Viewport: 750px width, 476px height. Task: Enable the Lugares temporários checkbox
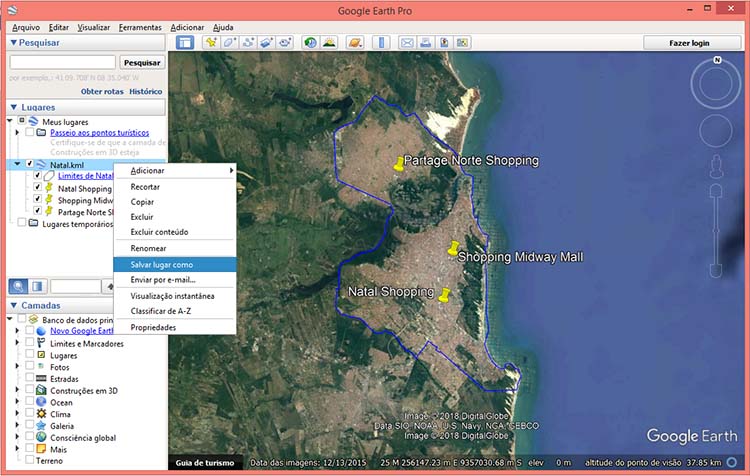pyautogui.click(x=22, y=222)
